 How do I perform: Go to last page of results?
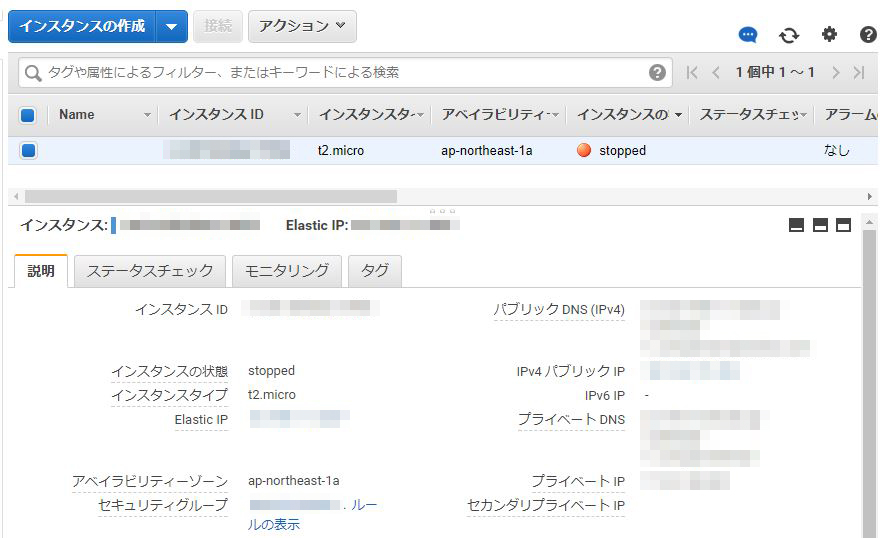[859, 72]
